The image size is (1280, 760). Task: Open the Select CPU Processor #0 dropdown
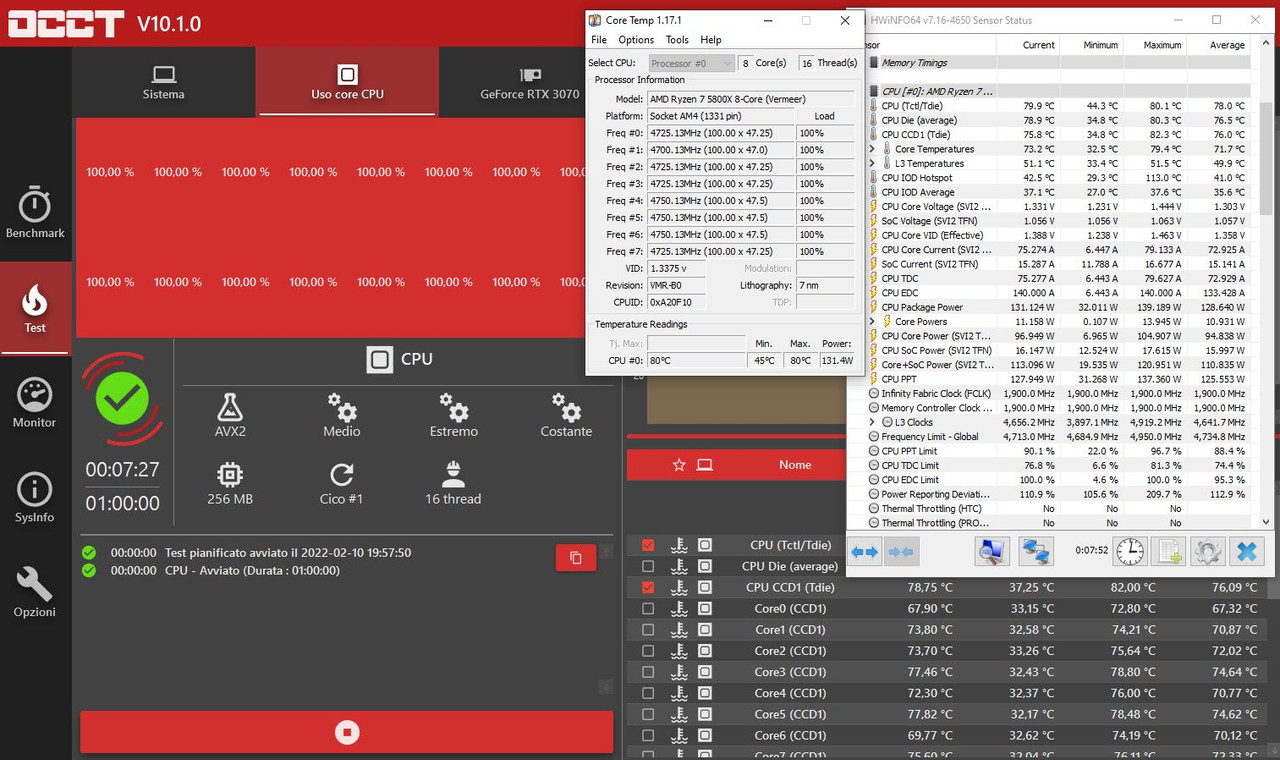[x=690, y=63]
